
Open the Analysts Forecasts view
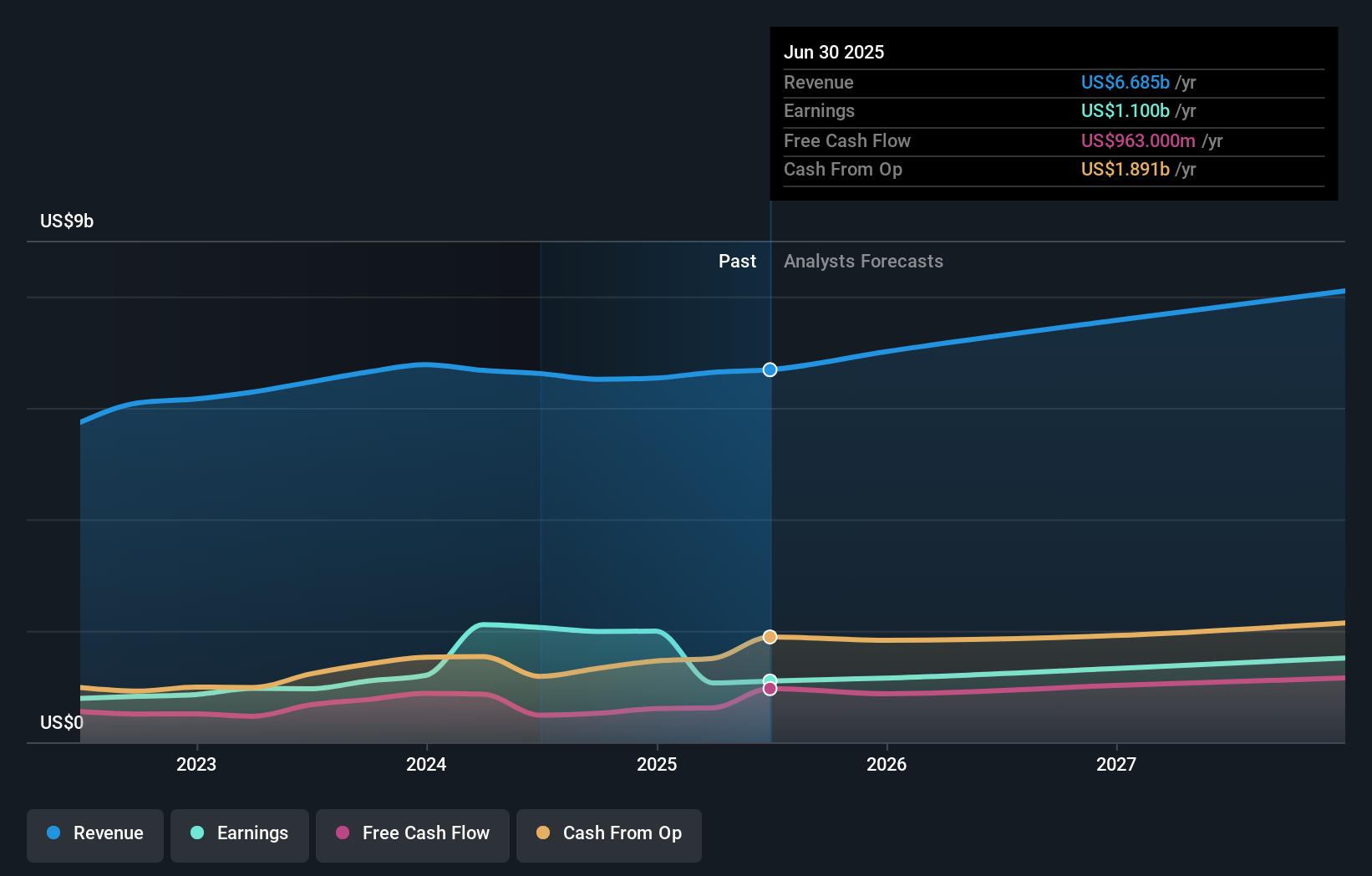pyautogui.click(x=863, y=261)
